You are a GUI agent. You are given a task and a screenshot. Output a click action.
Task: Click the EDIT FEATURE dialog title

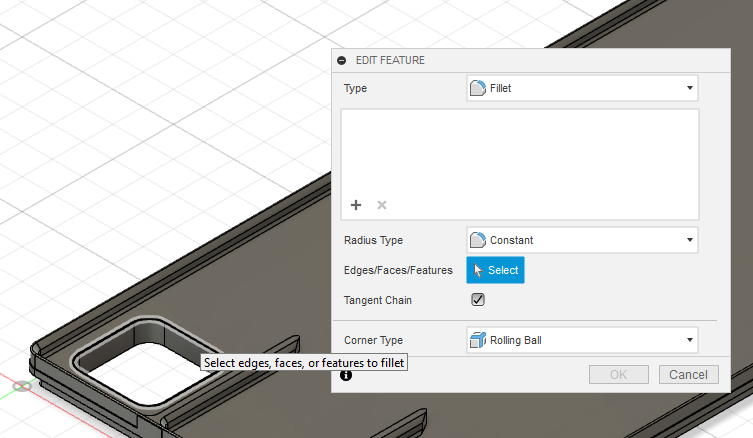[390, 61]
